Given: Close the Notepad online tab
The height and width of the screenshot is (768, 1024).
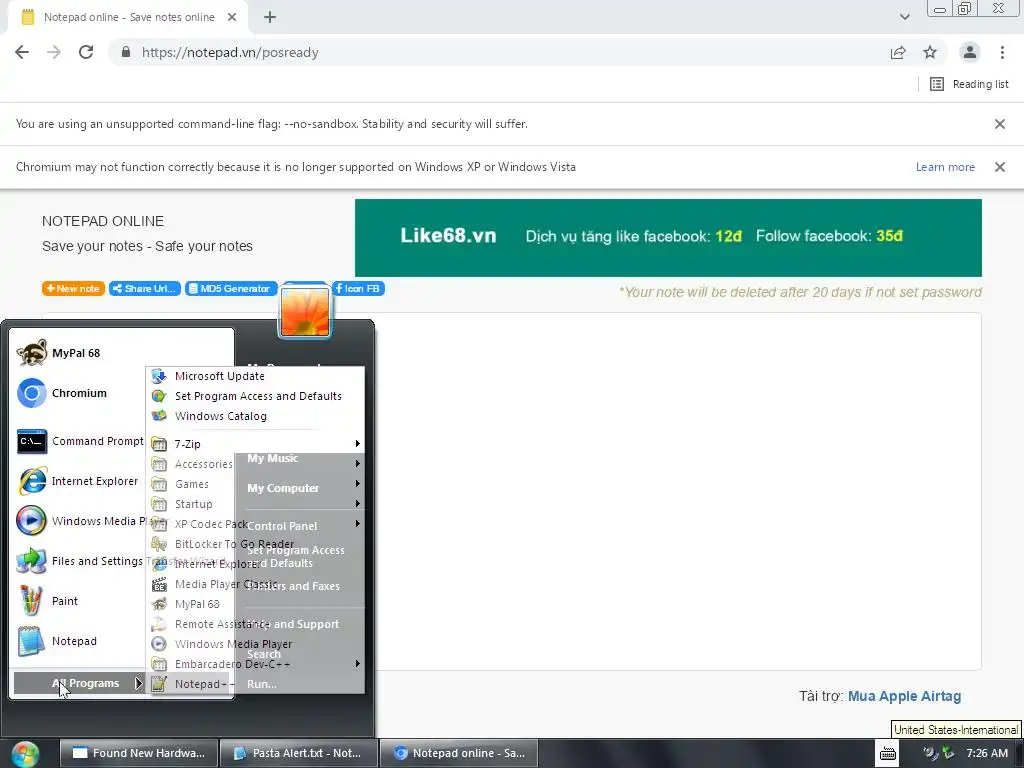Looking at the screenshot, I should tap(232, 17).
